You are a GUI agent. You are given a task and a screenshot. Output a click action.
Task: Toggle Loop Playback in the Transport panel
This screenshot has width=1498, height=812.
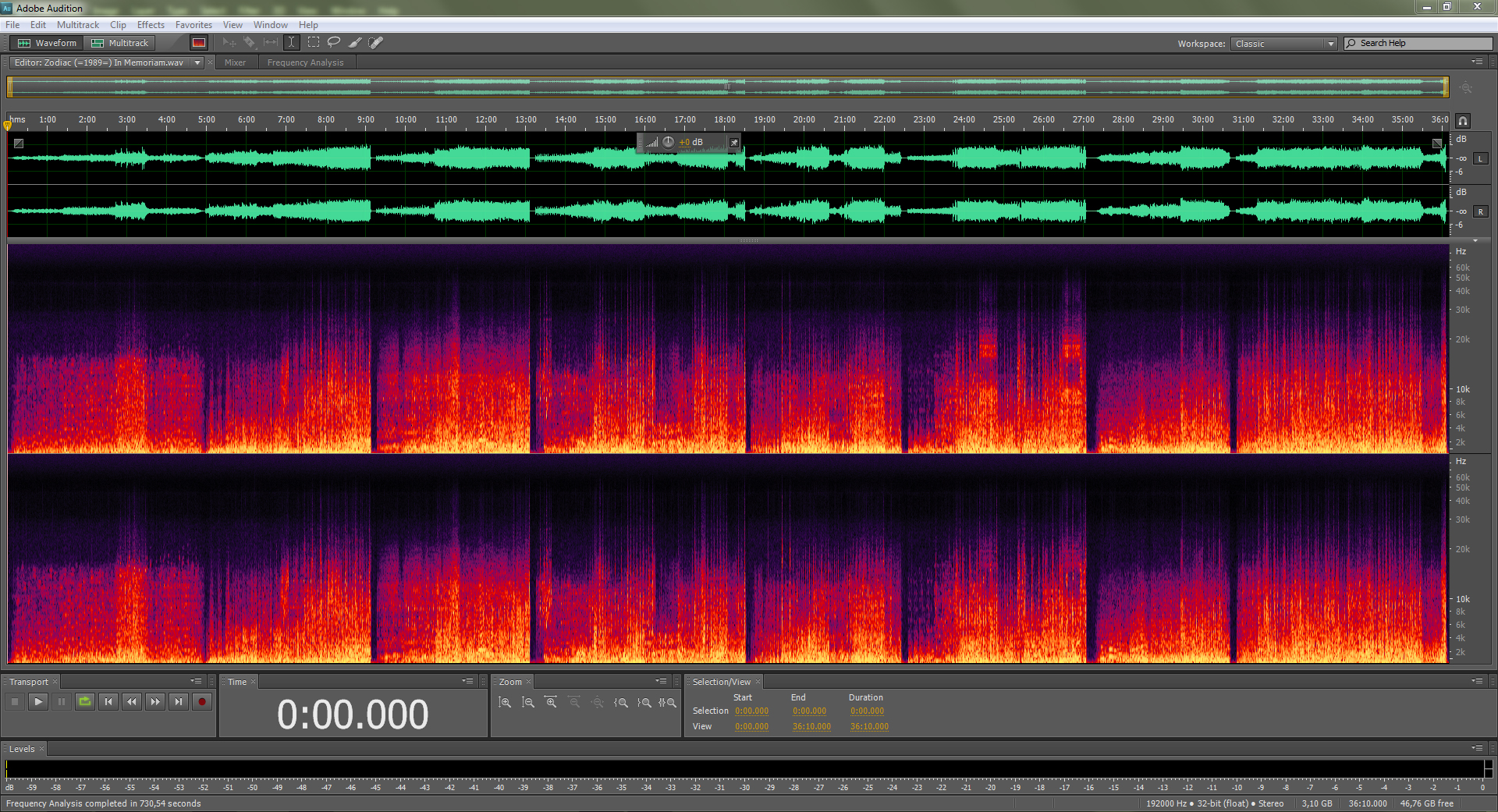pos(85,701)
